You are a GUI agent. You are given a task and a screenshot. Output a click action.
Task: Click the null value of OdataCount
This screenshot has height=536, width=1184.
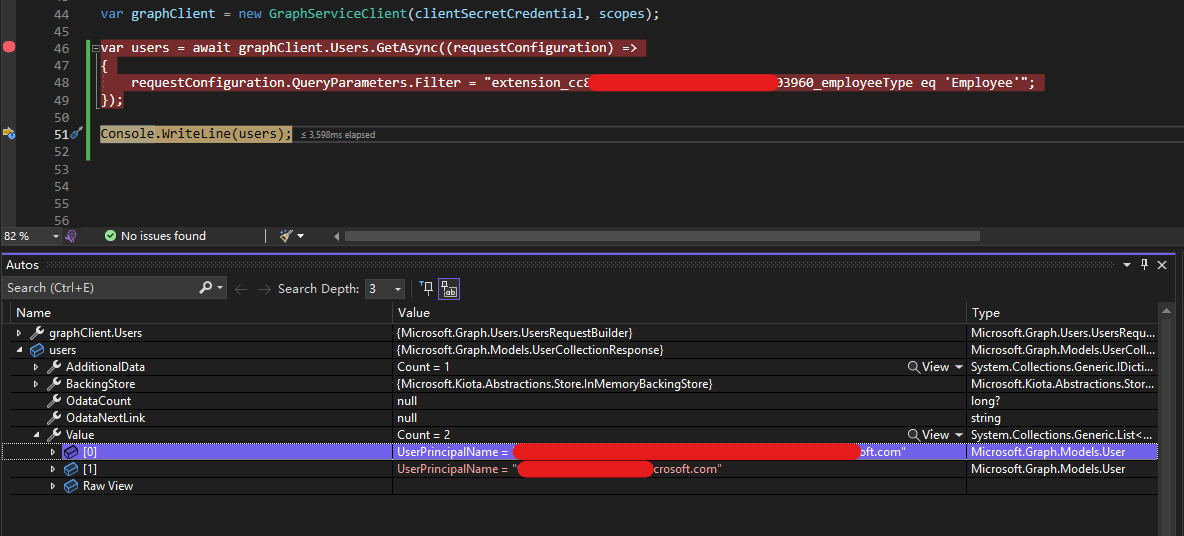407,401
